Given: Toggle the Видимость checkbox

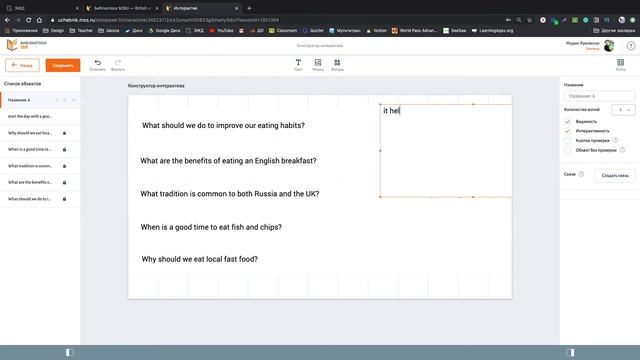Looking at the screenshot, I should point(567,122).
